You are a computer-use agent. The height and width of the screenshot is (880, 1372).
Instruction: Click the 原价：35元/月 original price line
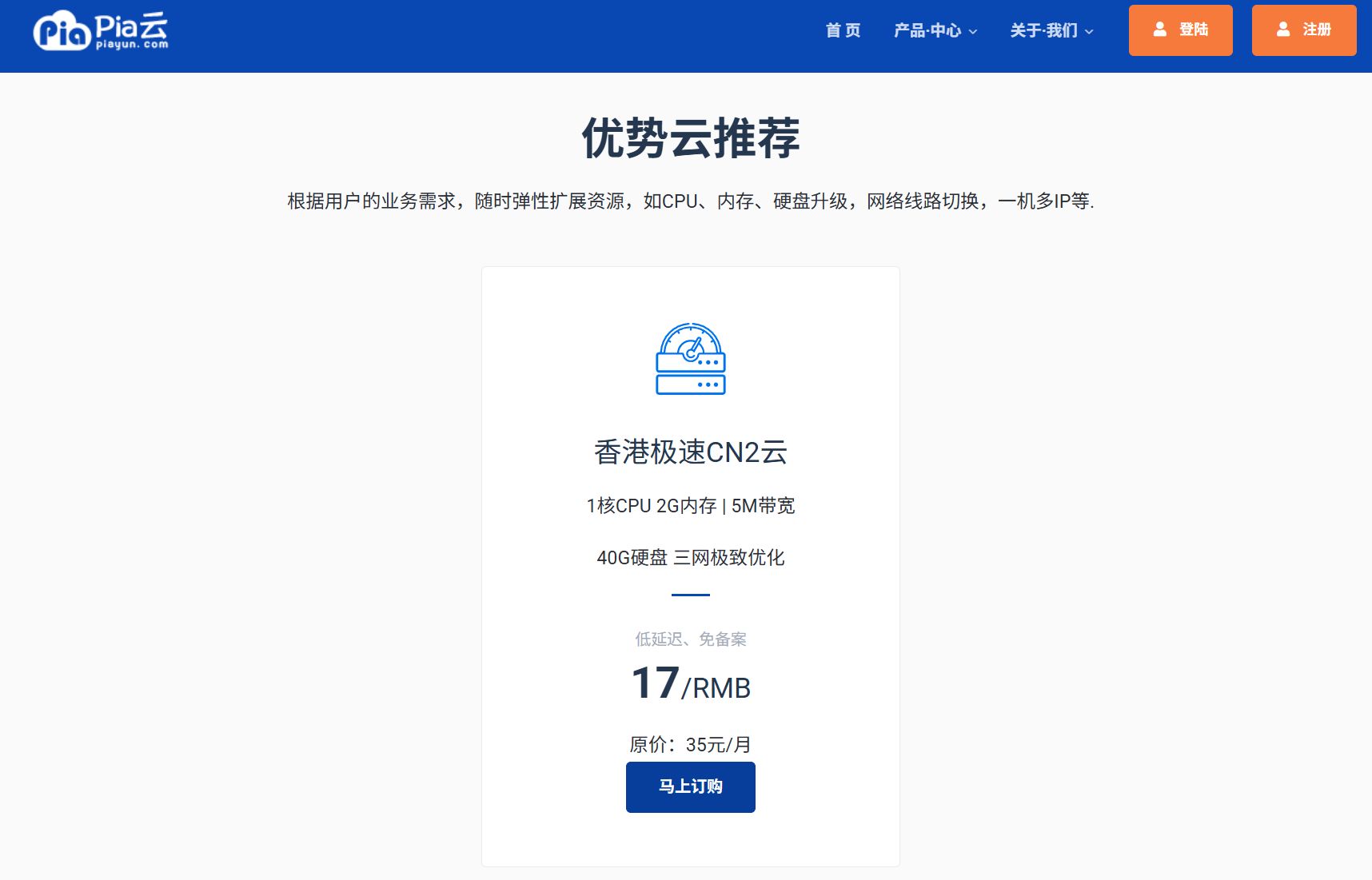click(x=691, y=744)
